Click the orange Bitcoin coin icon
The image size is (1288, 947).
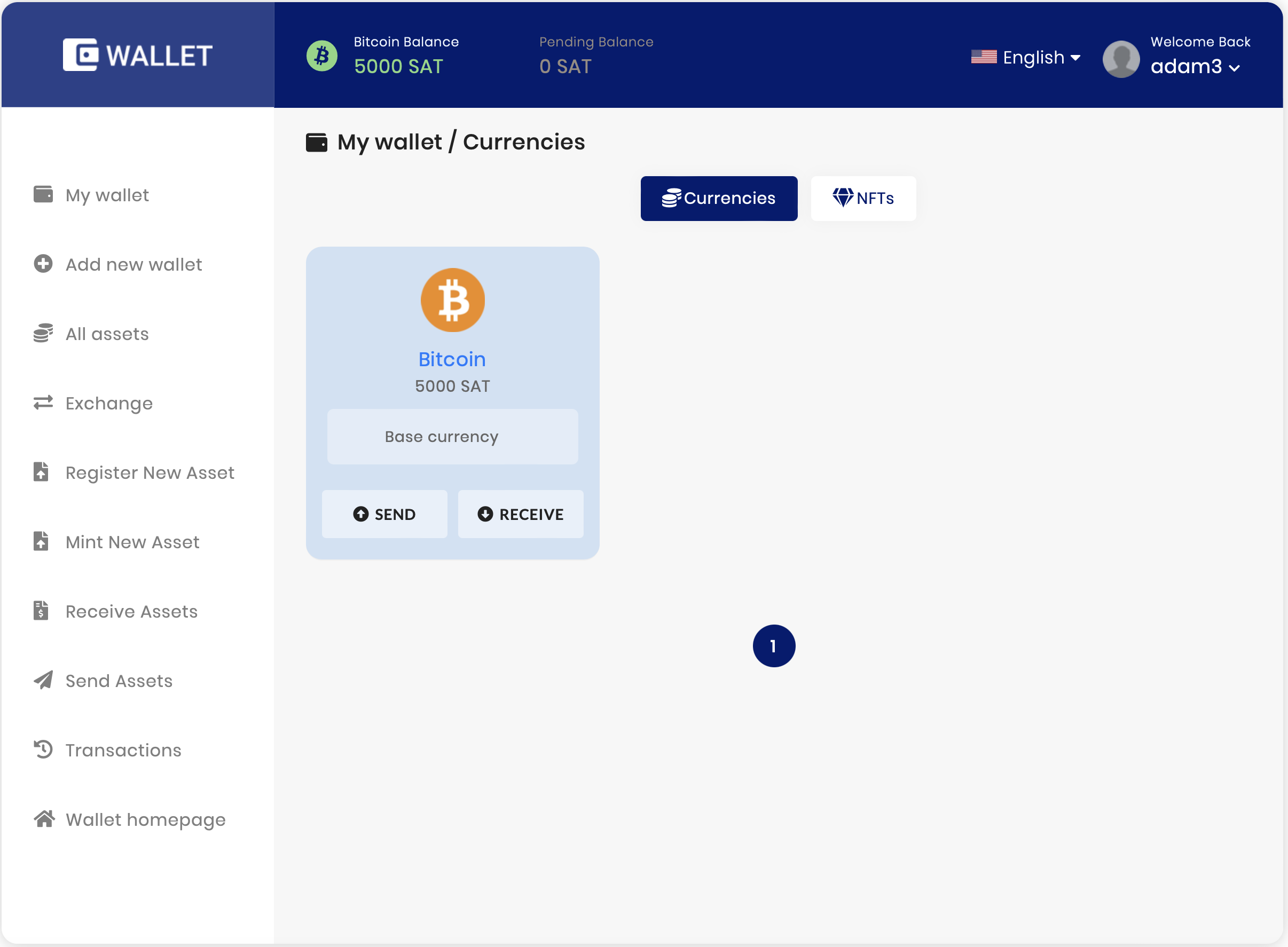[452, 301]
